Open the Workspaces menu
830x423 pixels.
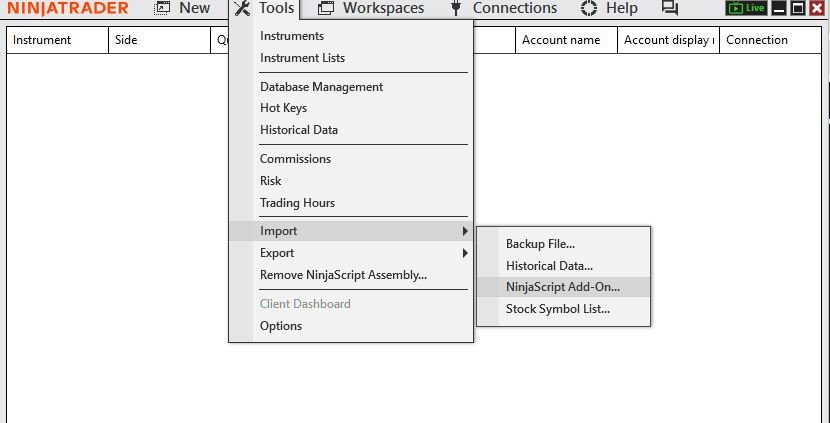383,8
